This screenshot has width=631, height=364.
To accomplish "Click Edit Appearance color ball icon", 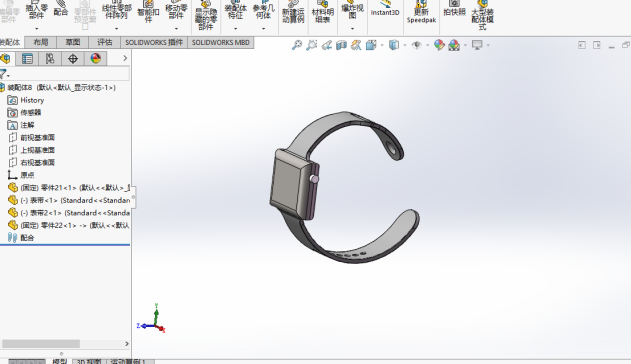I will point(439,45).
